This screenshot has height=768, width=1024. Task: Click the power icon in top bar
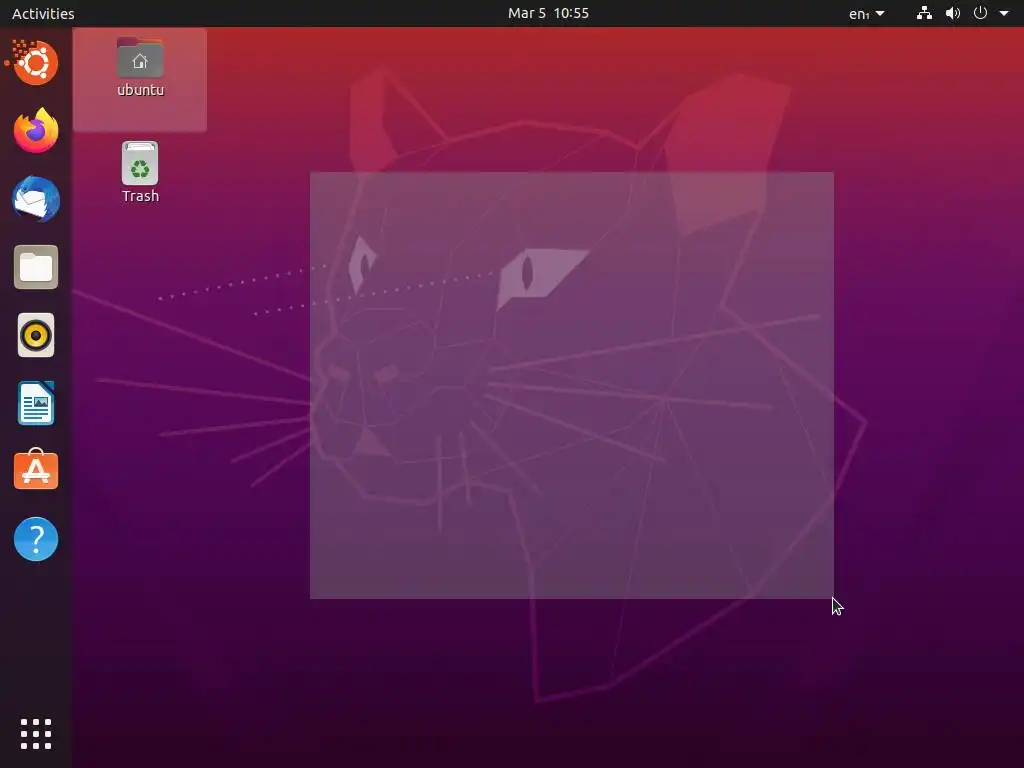980,13
